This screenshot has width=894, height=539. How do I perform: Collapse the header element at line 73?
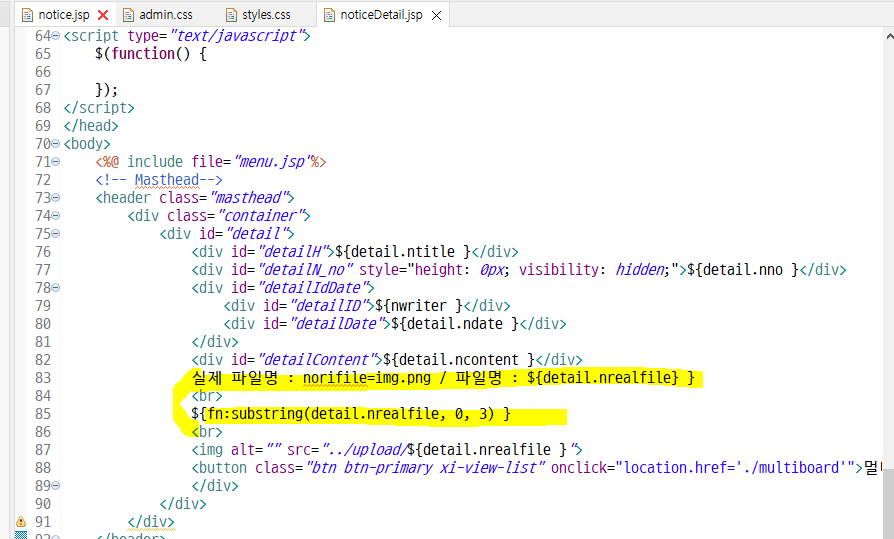pos(56,198)
